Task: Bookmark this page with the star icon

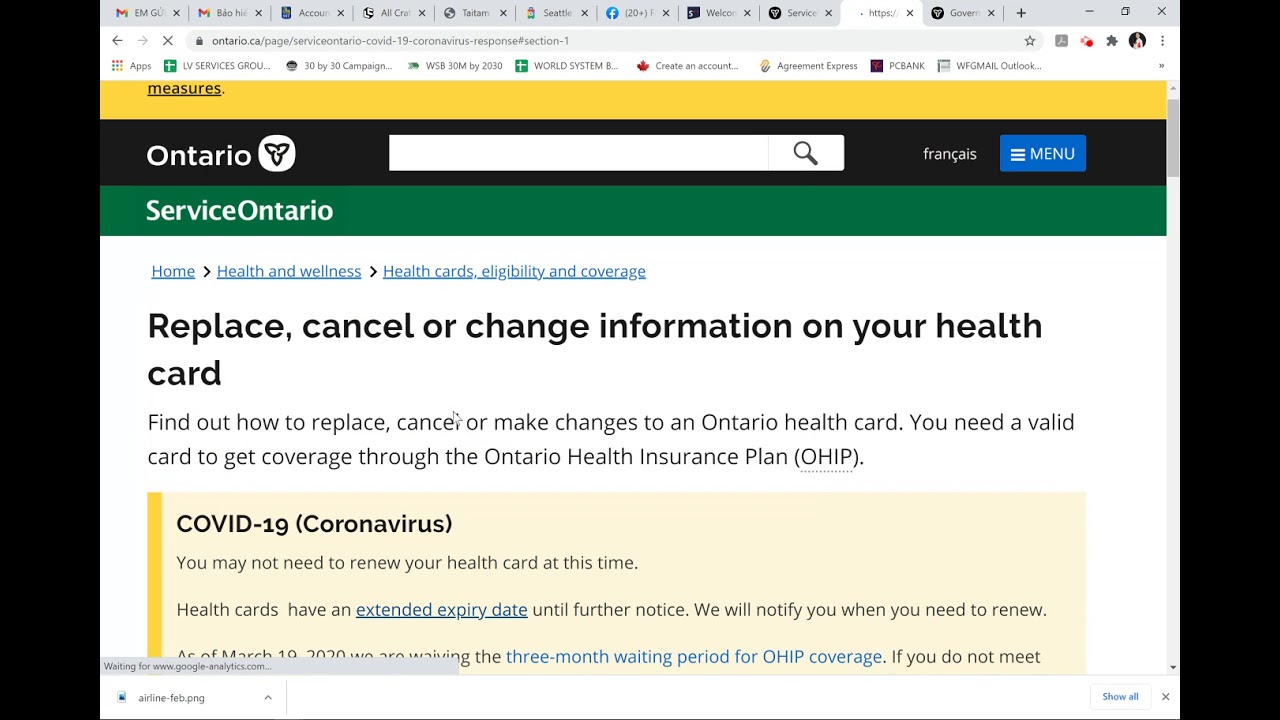Action: tap(1030, 41)
